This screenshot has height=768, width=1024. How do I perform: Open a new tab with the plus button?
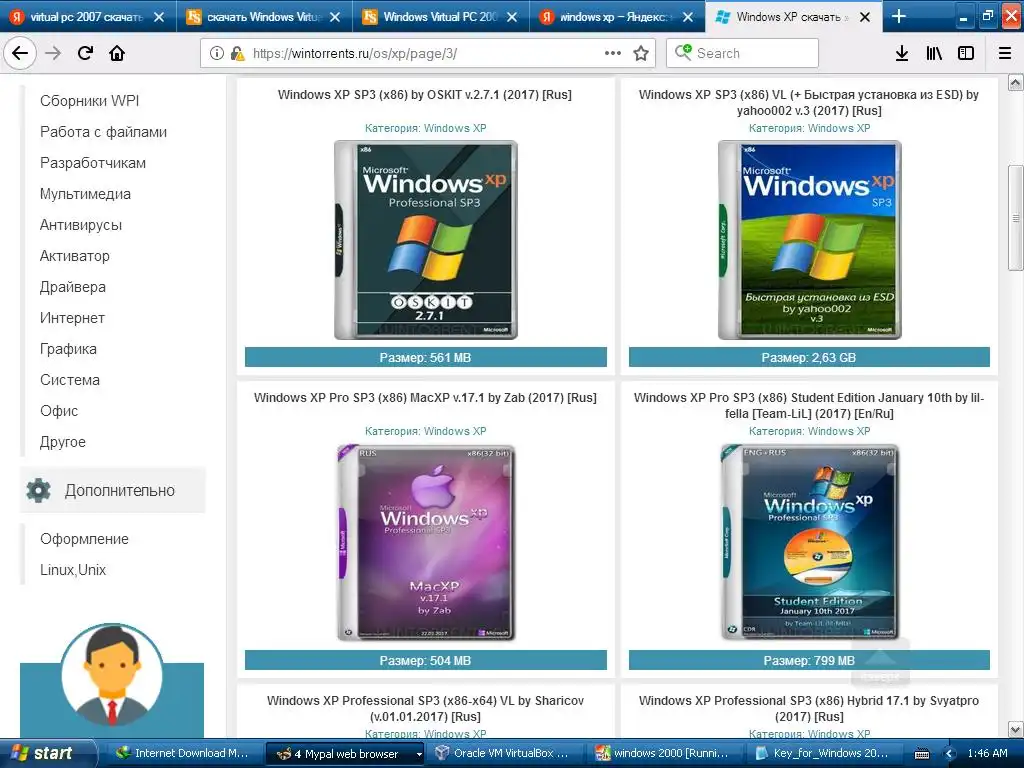899,16
